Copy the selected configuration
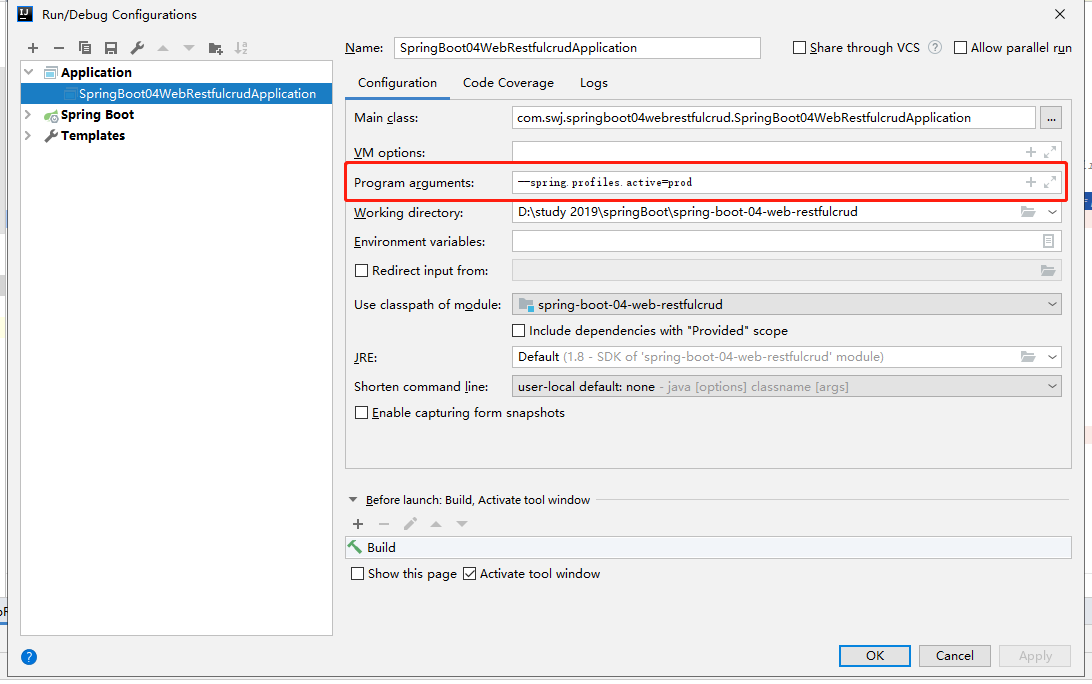Viewport: 1092px width, 684px height. point(85,48)
